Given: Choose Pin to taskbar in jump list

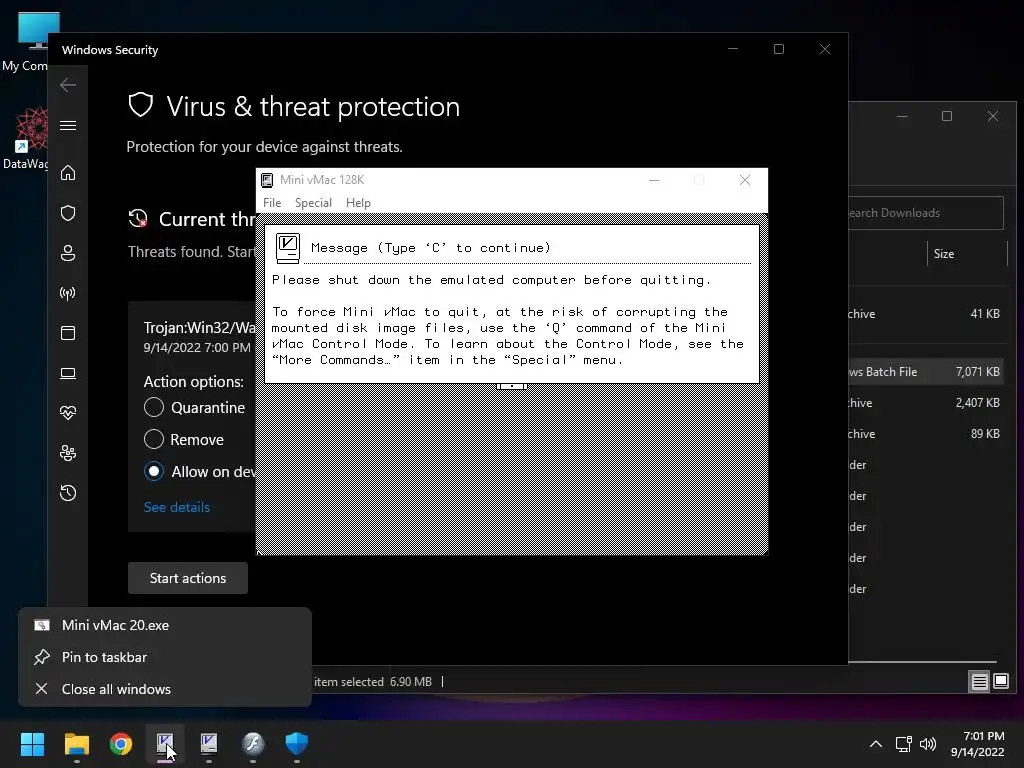Looking at the screenshot, I should tap(165, 657).
